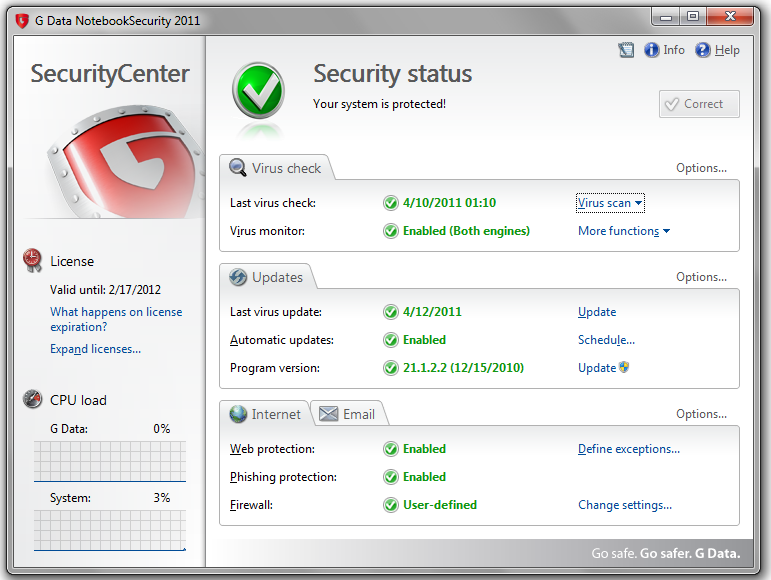Screen dimensions: 771x580
Task: Click the green check beside Last virus check
Action: point(390,203)
